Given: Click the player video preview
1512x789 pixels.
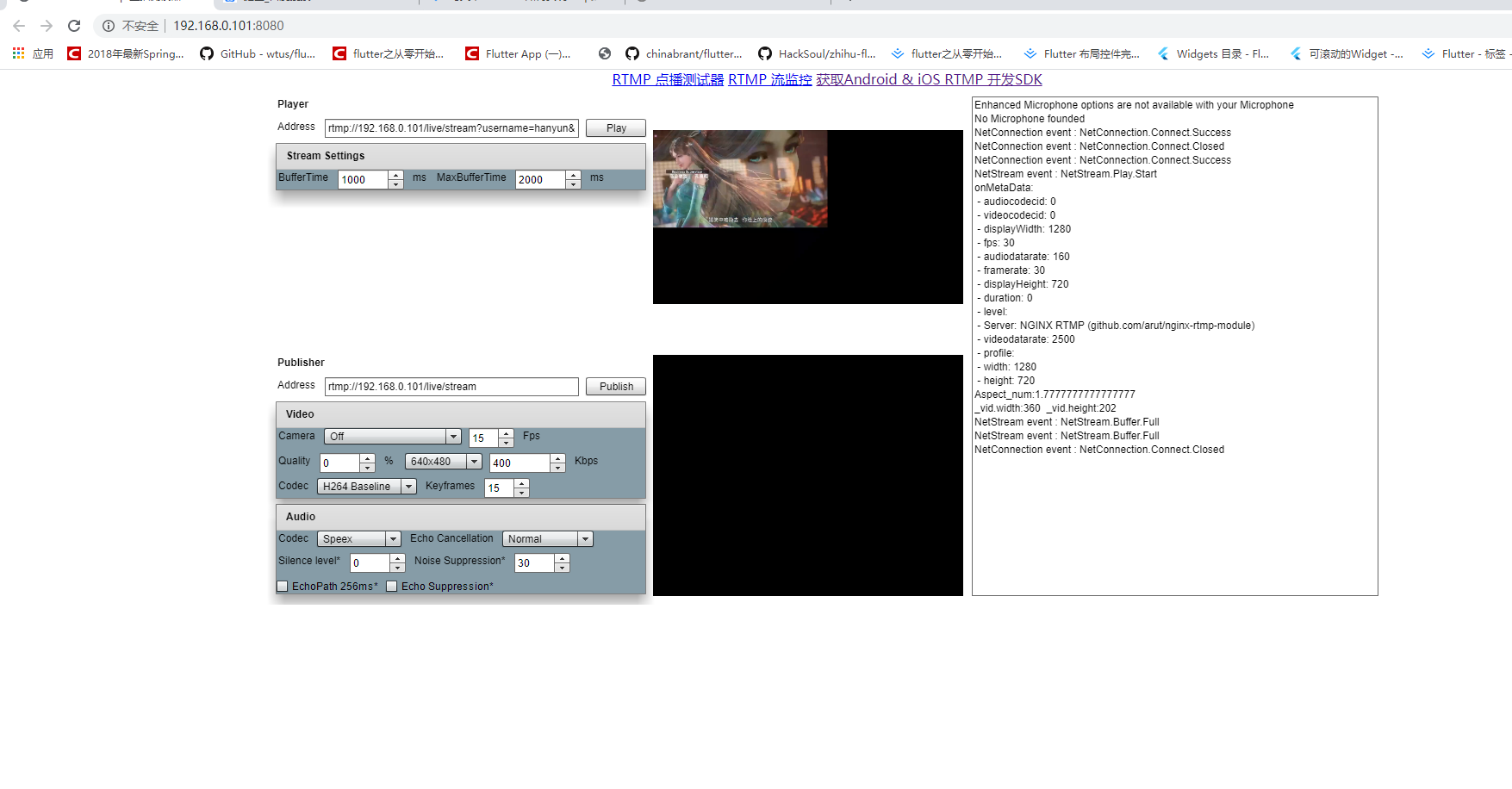Looking at the screenshot, I should click(x=808, y=217).
